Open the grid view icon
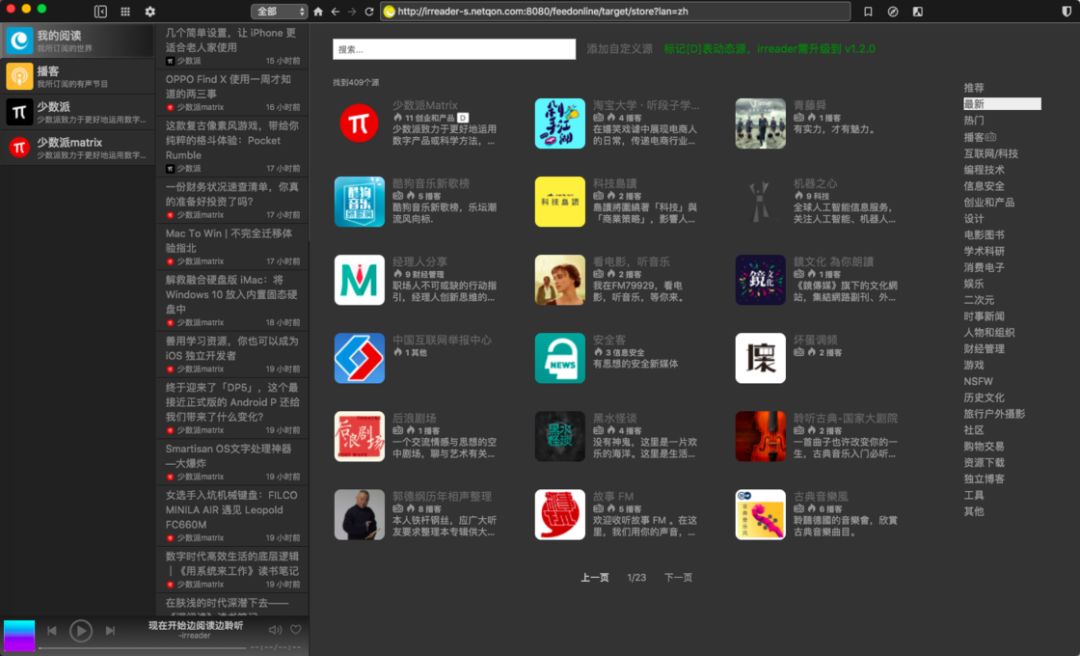The image size is (1080, 656). pyautogui.click(x=125, y=12)
